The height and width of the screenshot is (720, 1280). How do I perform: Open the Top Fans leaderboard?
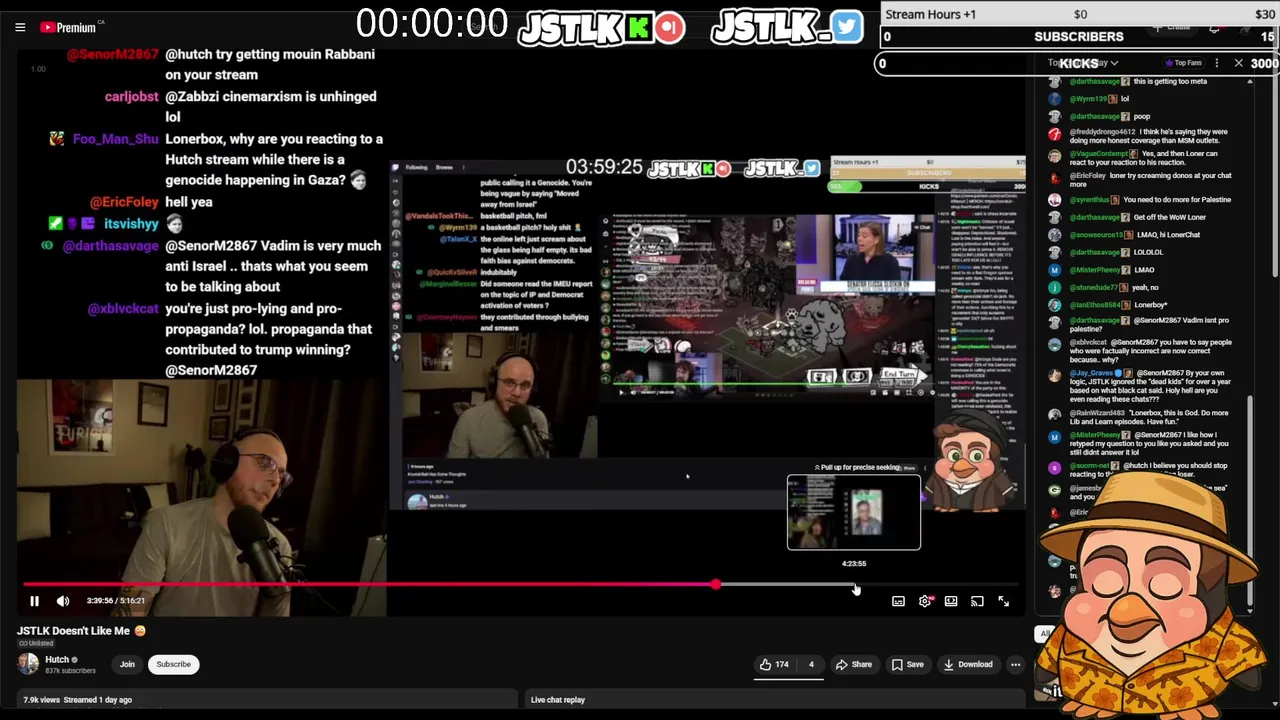[1182, 63]
